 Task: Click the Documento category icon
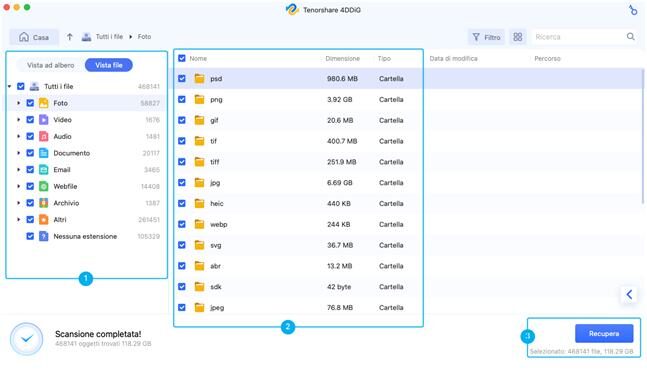tap(44, 153)
